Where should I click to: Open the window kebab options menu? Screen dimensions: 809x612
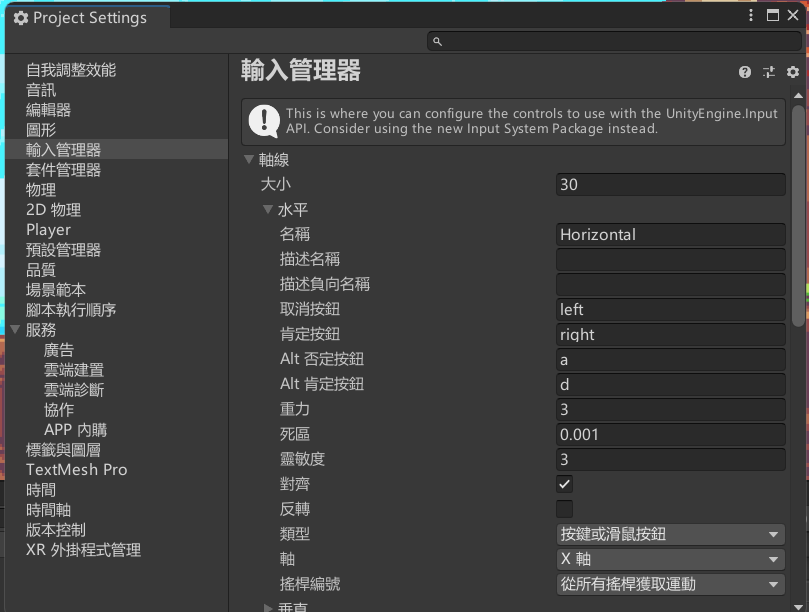(x=751, y=15)
